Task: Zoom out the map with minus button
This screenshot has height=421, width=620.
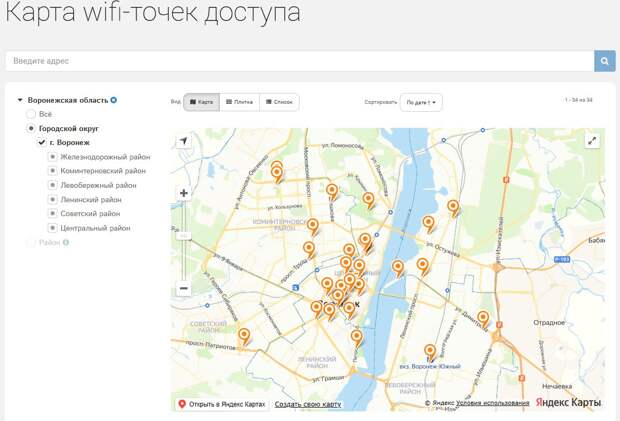Action: 184,288
